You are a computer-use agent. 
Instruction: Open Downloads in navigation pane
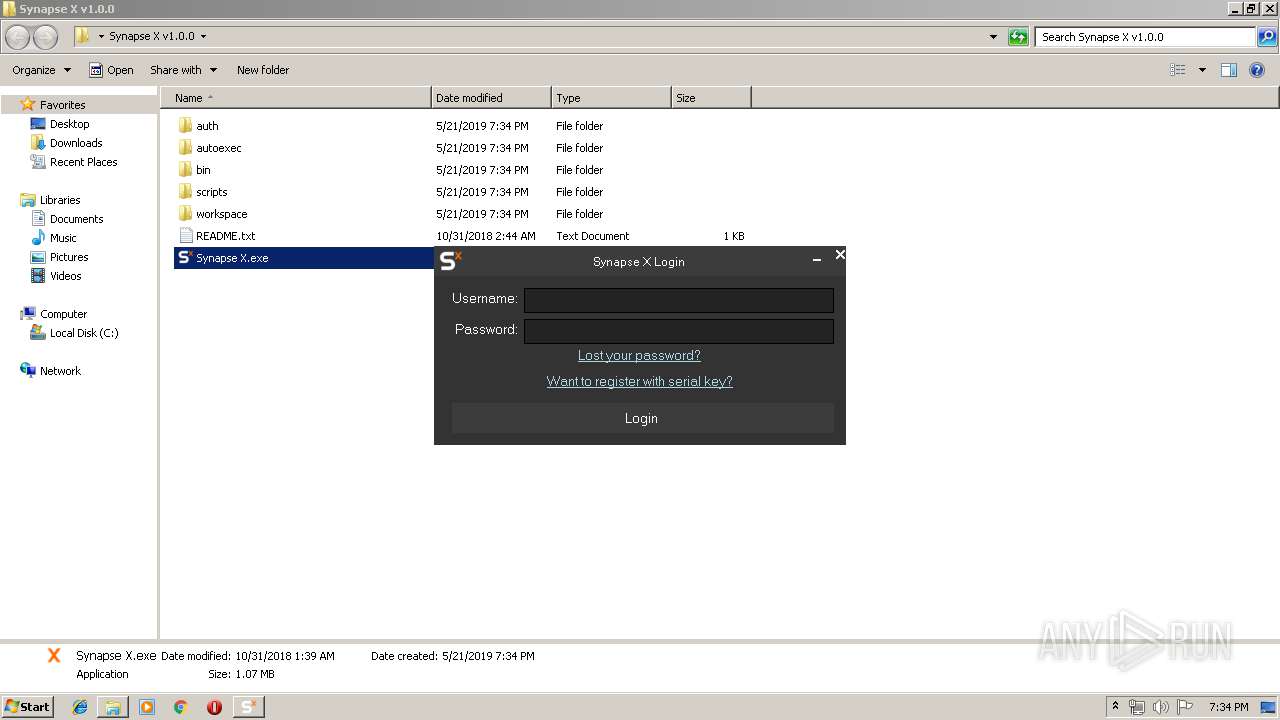click(76, 143)
